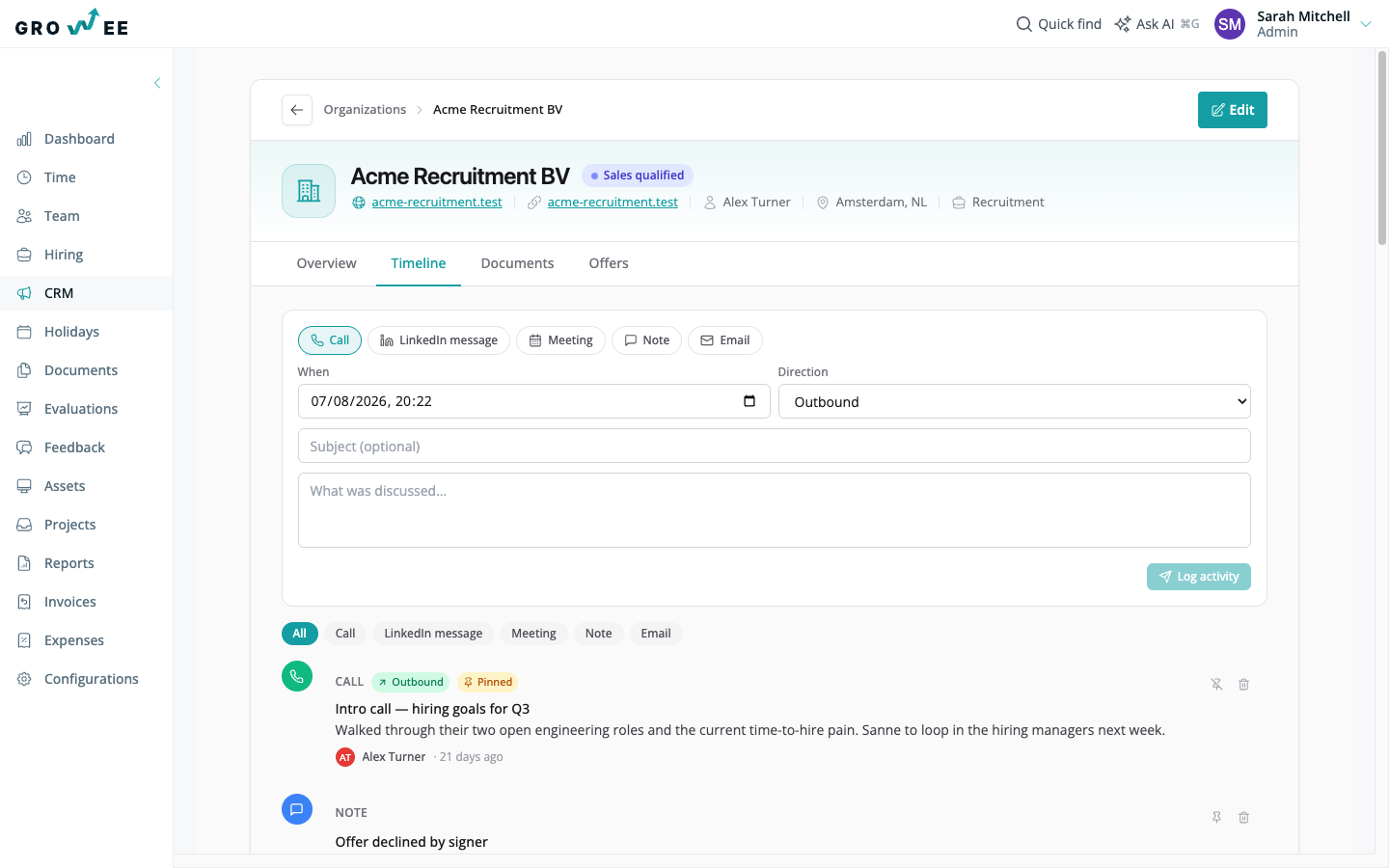Click the Sales qualified status badge
This screenshot has width=1389, height=868.
(638, 176)
